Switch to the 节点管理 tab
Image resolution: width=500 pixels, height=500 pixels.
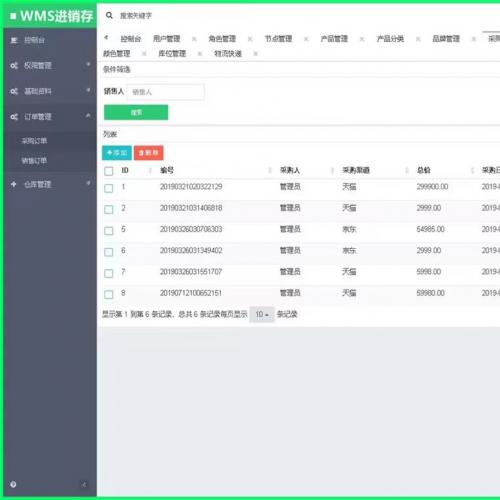coord(278,39)
